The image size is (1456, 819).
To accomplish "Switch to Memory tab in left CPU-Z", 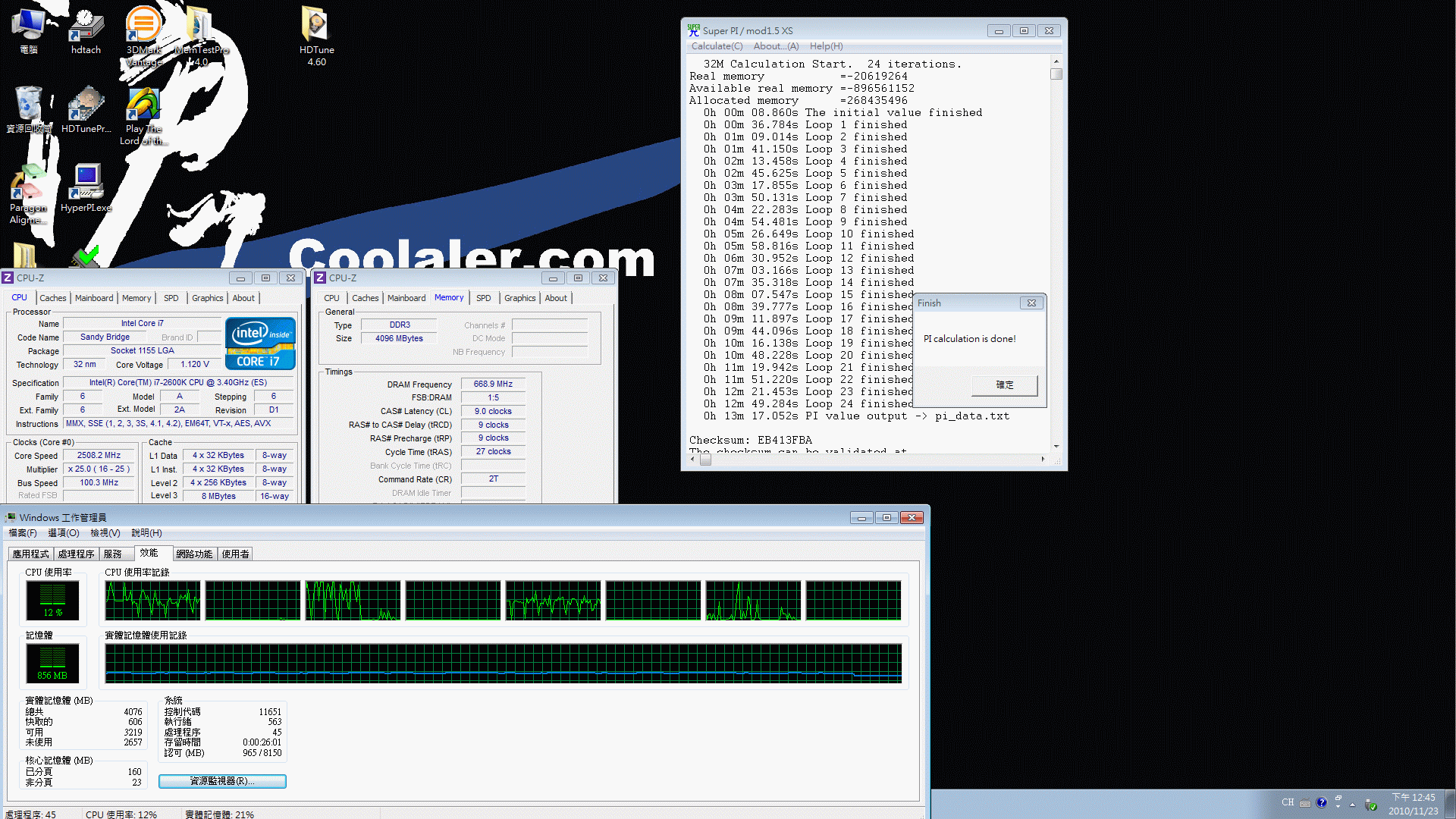I will coord(136,298).
